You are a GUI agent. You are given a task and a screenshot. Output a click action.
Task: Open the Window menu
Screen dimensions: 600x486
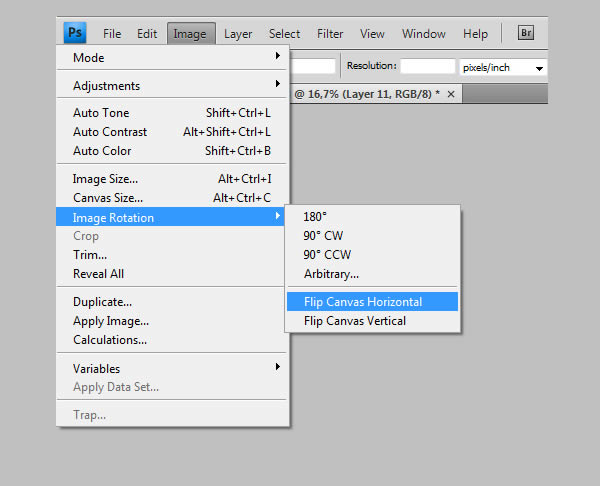tap(424, 34)
